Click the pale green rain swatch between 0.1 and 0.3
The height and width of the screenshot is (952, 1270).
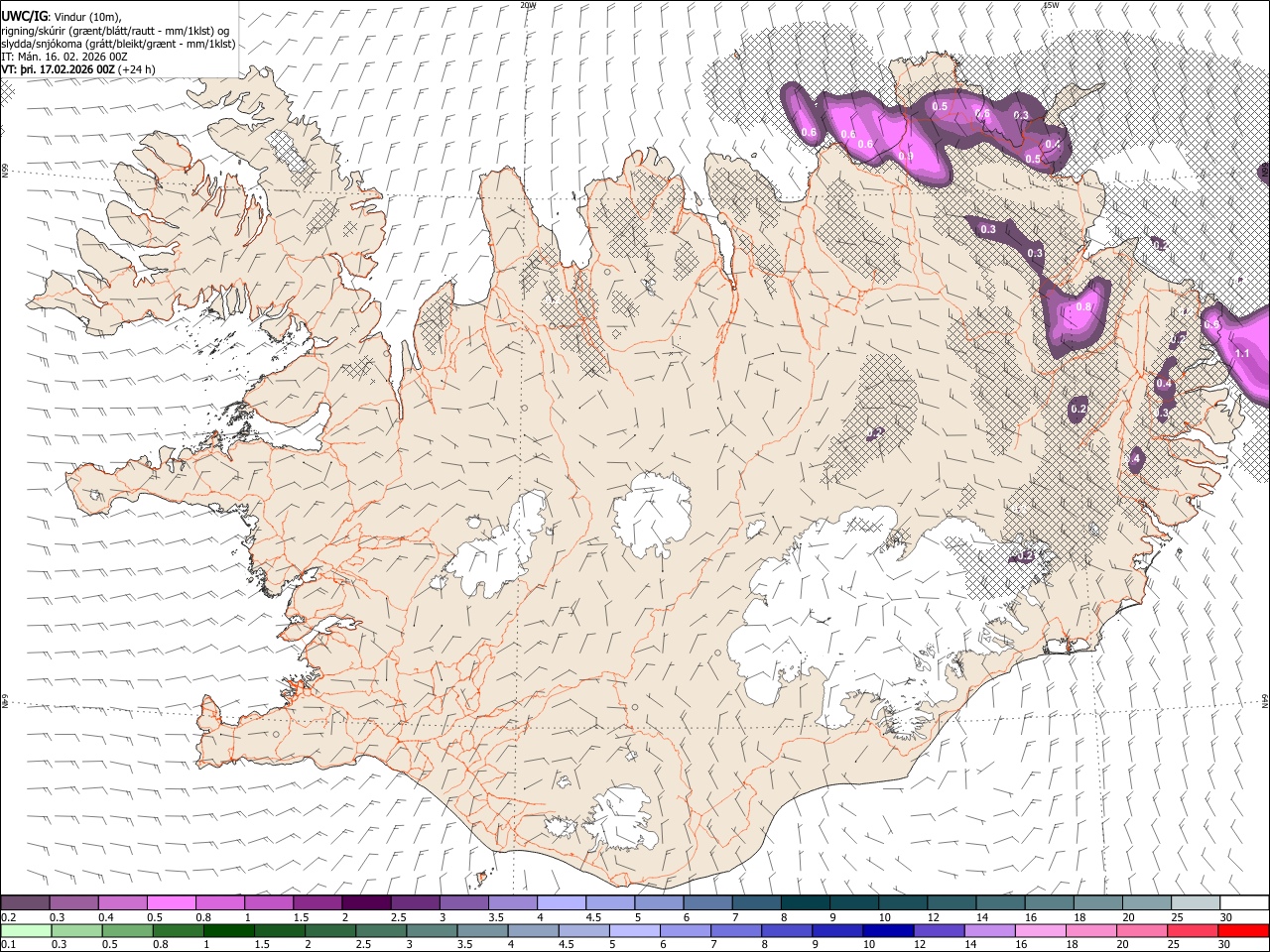(26, 930)
